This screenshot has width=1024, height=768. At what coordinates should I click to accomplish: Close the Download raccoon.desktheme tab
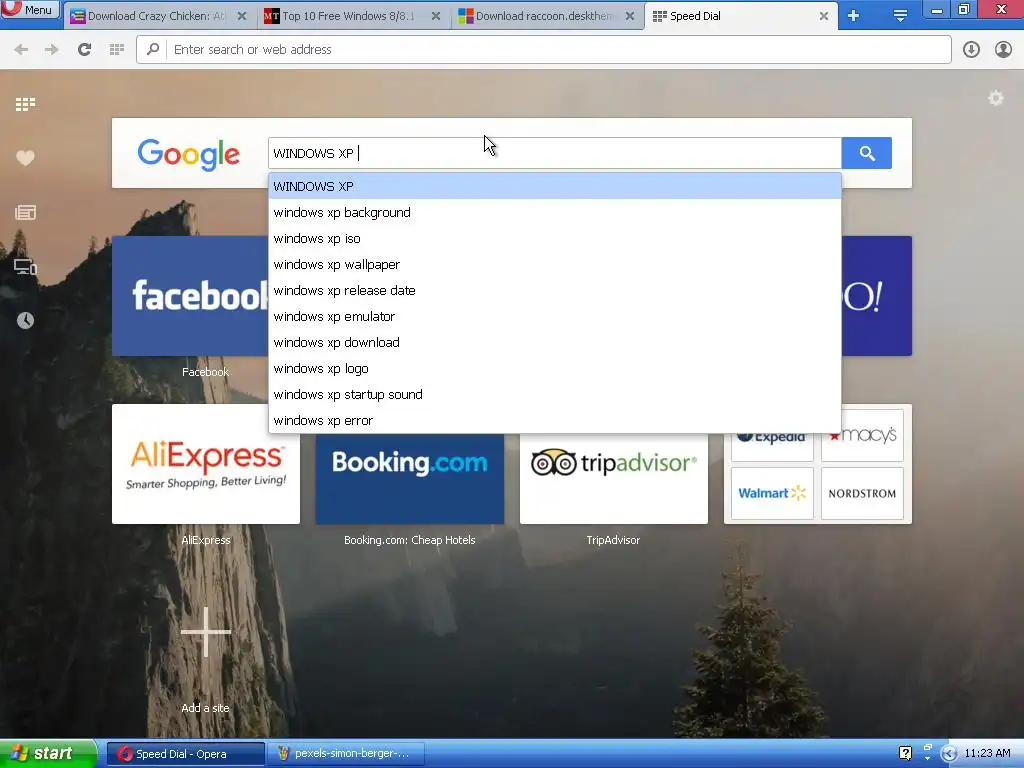tap(630, 16)
